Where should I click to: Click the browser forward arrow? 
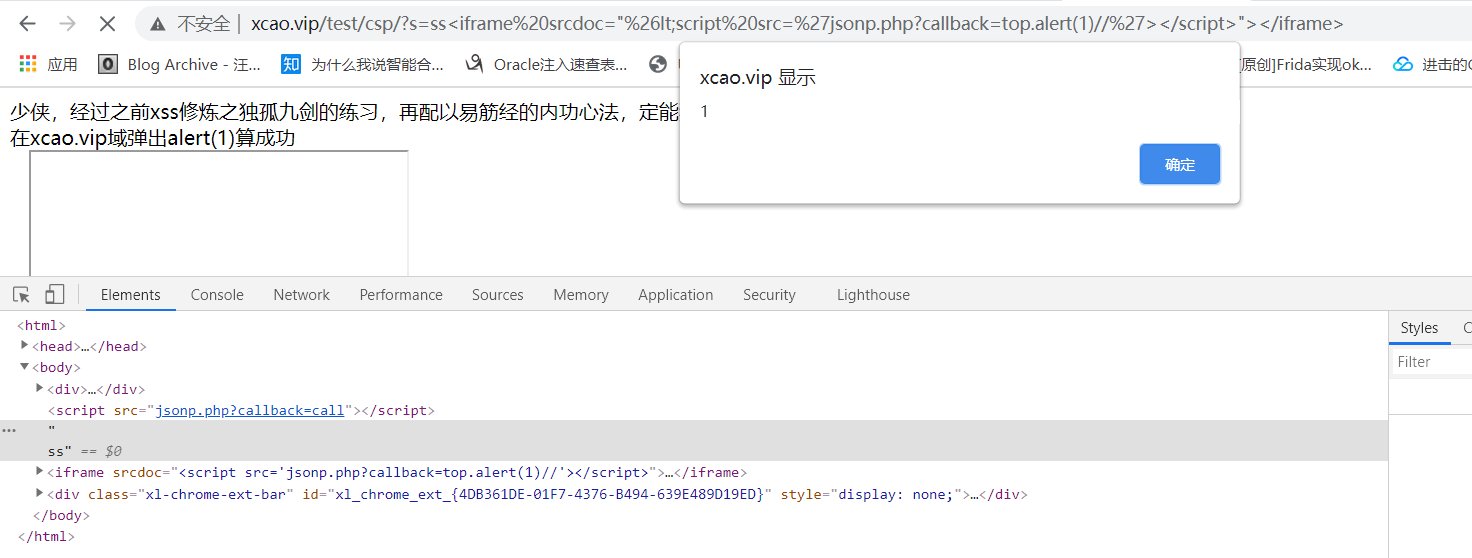pyautogui.click(x=67, y=23)
